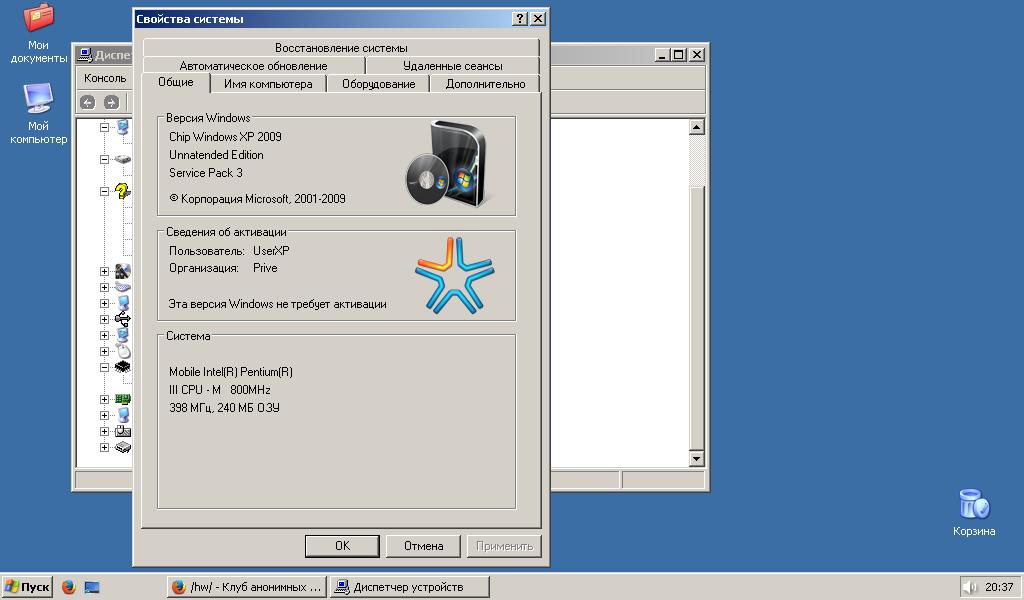
Task: Go to the Восстановление системы tab
Action: click(341, 48)
